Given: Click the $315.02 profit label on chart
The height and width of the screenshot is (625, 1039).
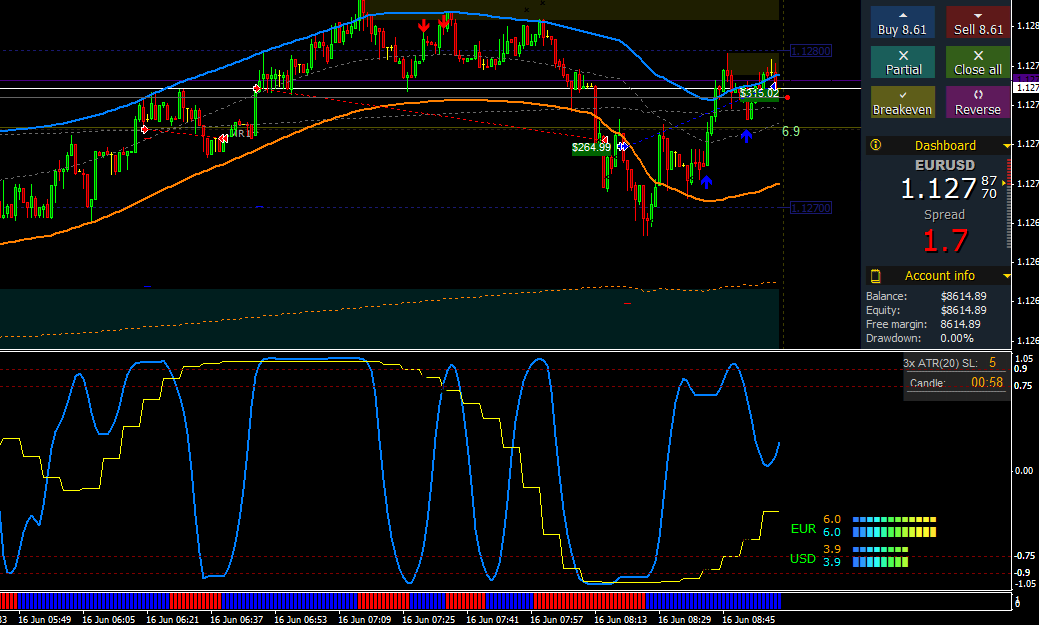Looking at the screenshot, I should coord(759,93).
